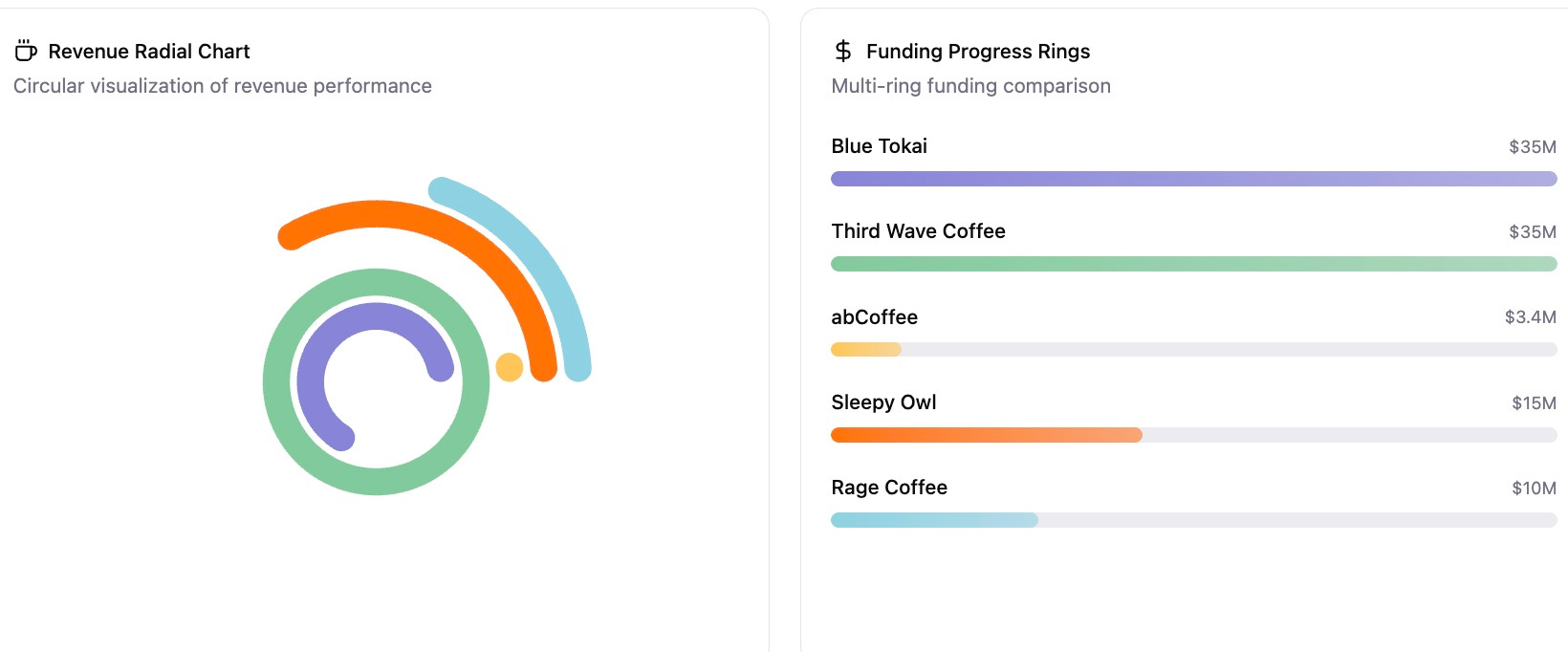
Task: Click the Sleepy Owl orange progress bar
Action: pos(986,435)
